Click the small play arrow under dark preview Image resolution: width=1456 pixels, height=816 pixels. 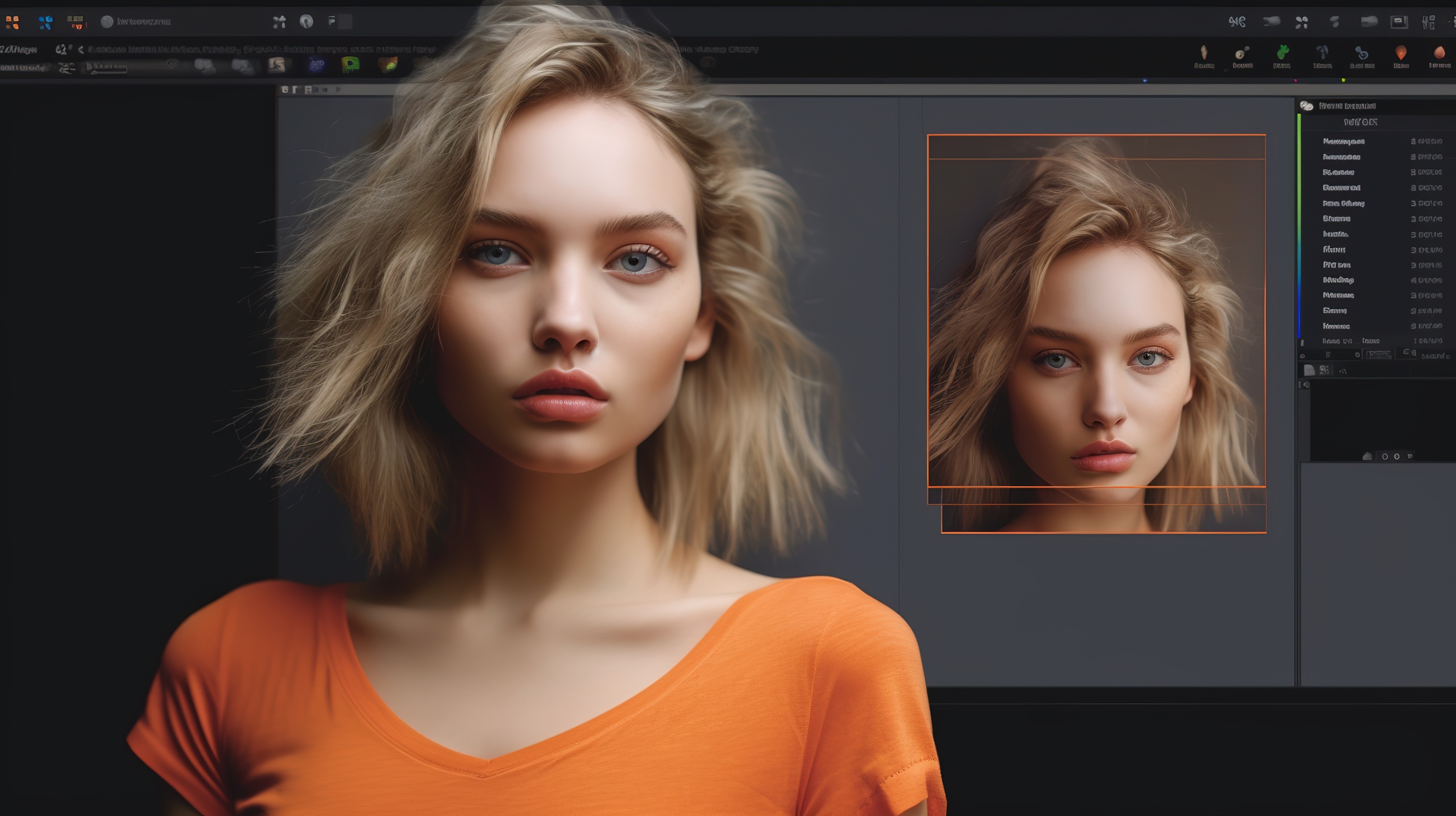(x=1410, y=456)
